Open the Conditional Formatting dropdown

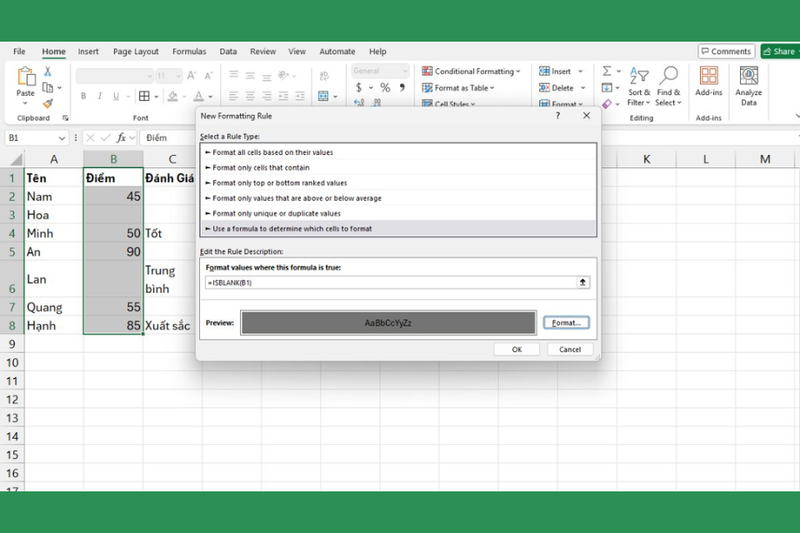pos(471,71)
